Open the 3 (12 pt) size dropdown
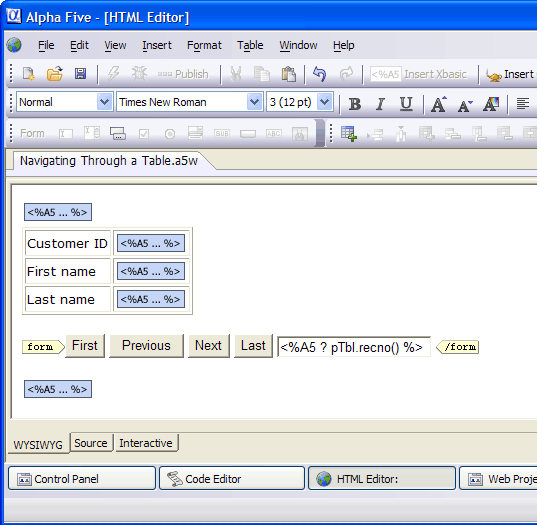The height and width of the screenshot is (525, 537). pos(325,102)
